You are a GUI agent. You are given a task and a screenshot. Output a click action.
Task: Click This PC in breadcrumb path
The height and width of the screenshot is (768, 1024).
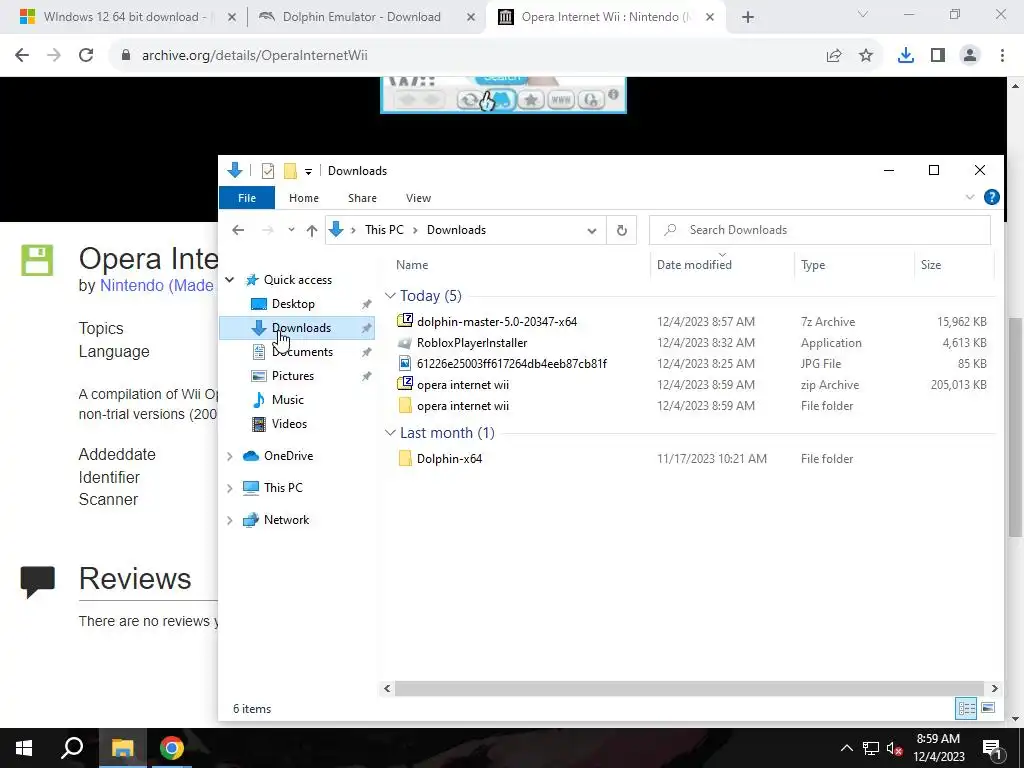[x=384, y=230]
